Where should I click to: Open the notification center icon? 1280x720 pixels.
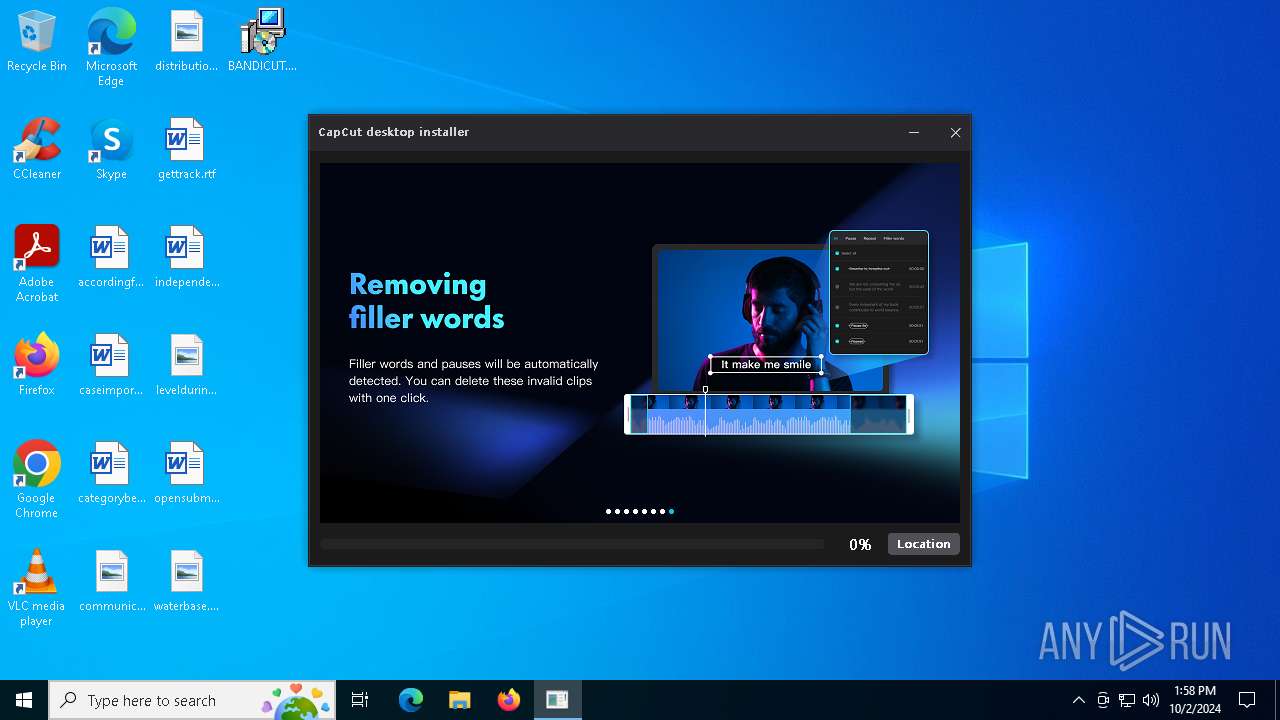[x=1247, y=700]
